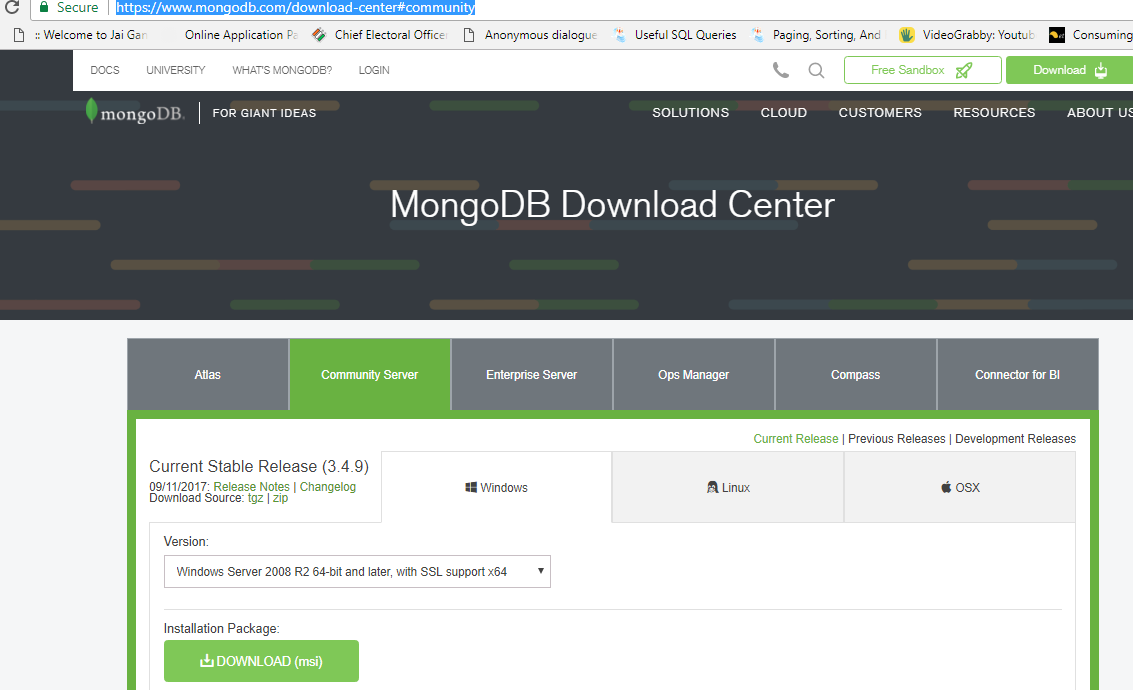Open the SOLUTIONS menu
Viewport: 1133px width, 690px height.
[690, 113]
